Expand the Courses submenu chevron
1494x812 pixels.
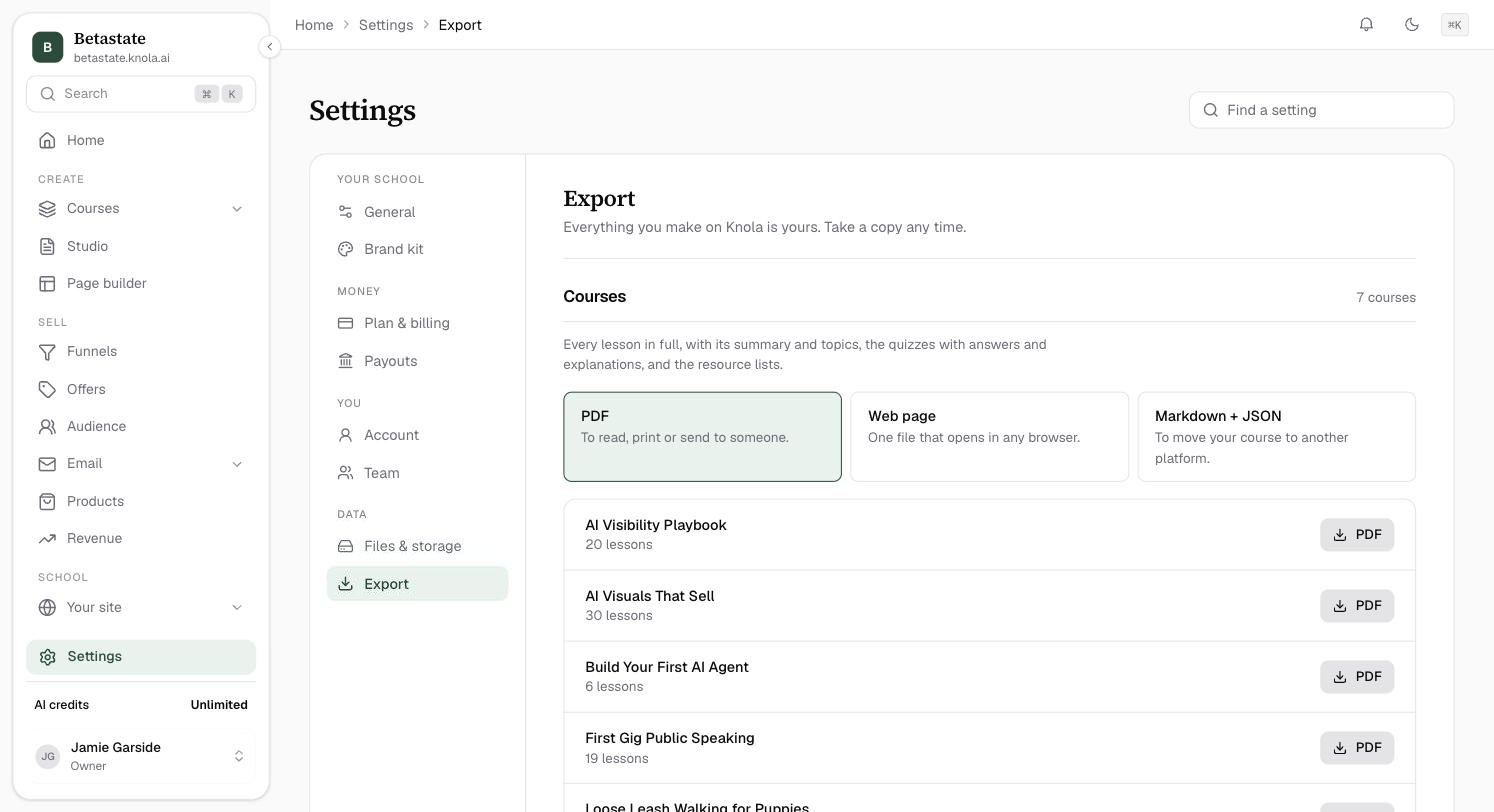237,208
